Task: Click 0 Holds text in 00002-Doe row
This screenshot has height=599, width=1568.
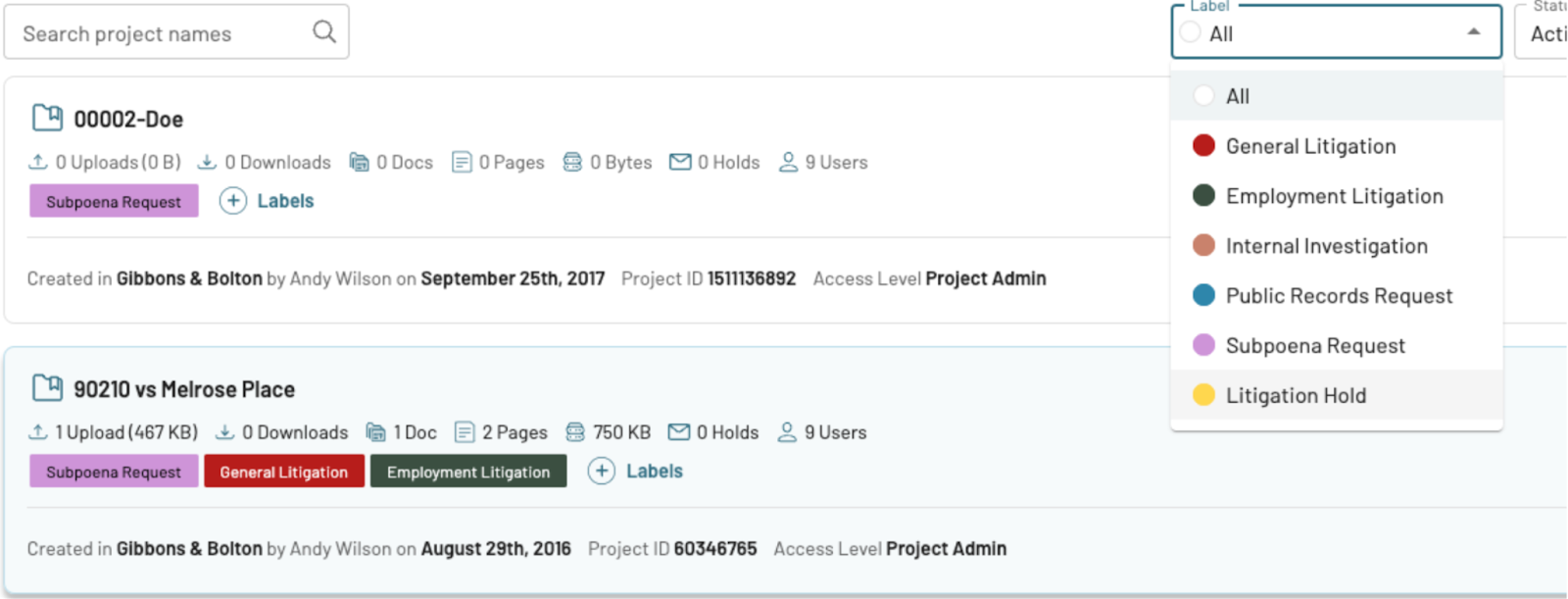Action: coord(728,163)
